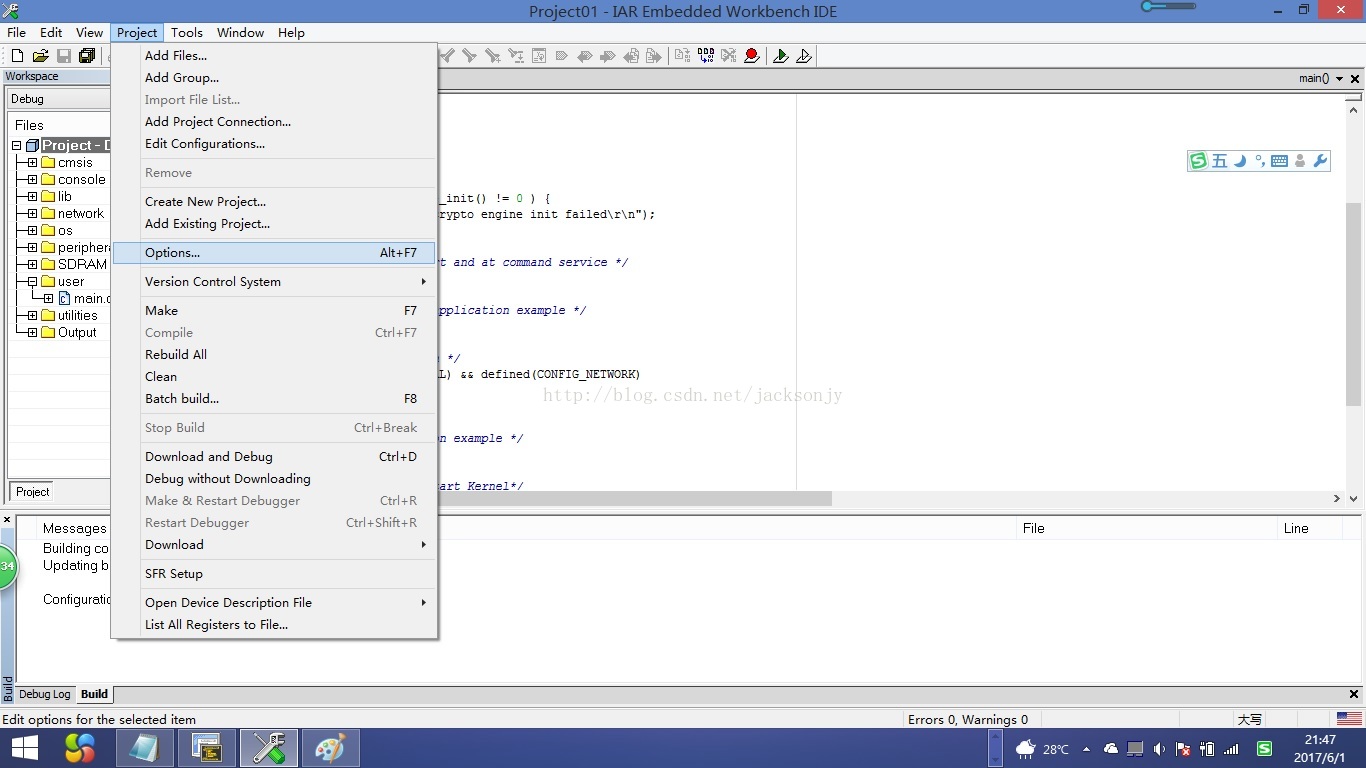The width and height of the screenshot is (1366, 768).
Task: Expand the cmsis folder in the workspace tree
Action: click(x=33, y=163)
